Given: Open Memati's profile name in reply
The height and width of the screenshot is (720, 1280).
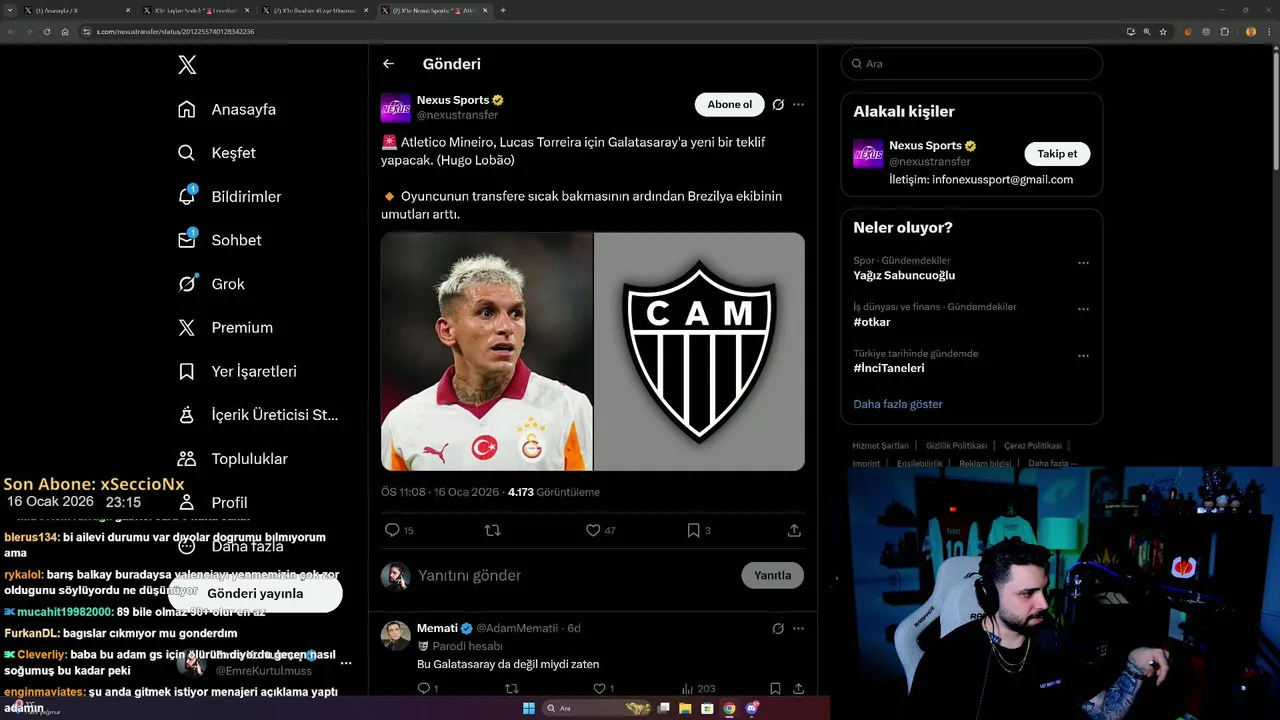Looking at the screenshot, I should tap(437, 628).
